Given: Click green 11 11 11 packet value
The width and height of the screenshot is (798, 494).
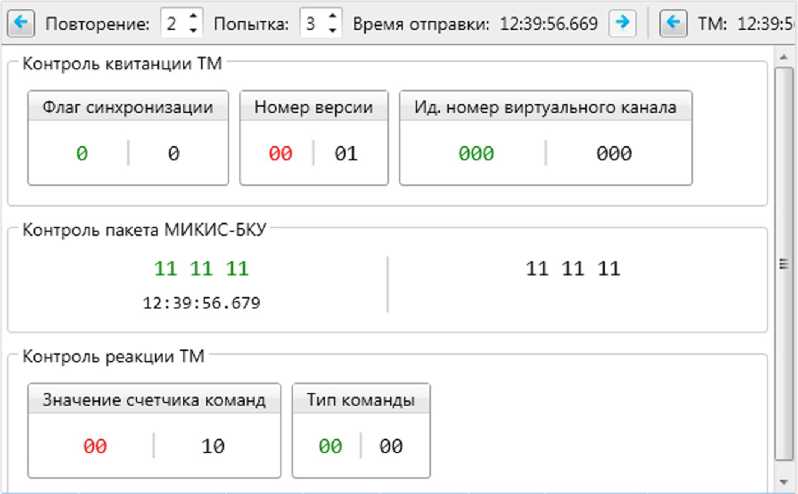Looking at the screenshot, I should coord(202,268).
